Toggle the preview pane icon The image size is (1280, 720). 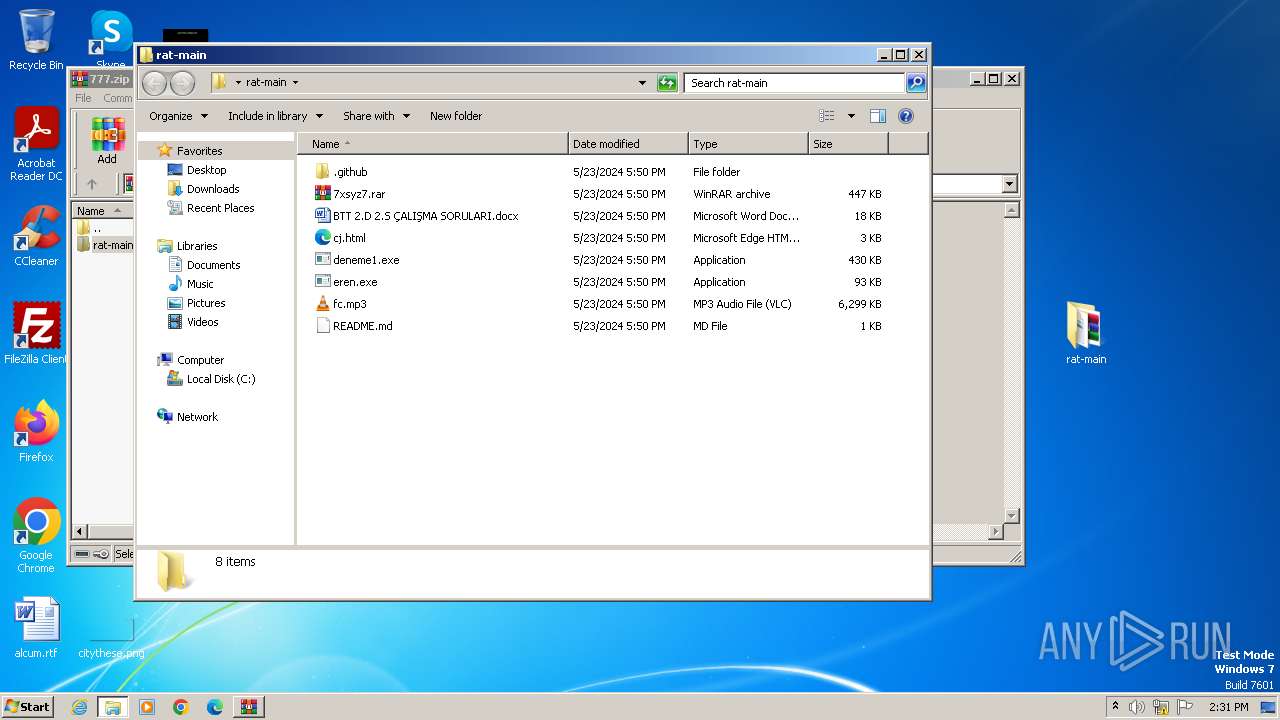coord(877,116)
